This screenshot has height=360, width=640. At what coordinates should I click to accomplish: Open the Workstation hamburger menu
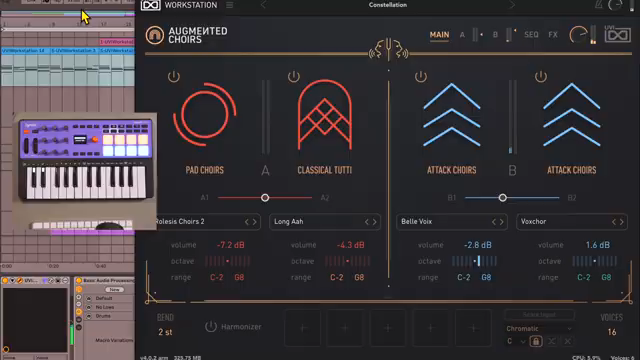click(x=230, y=5)
